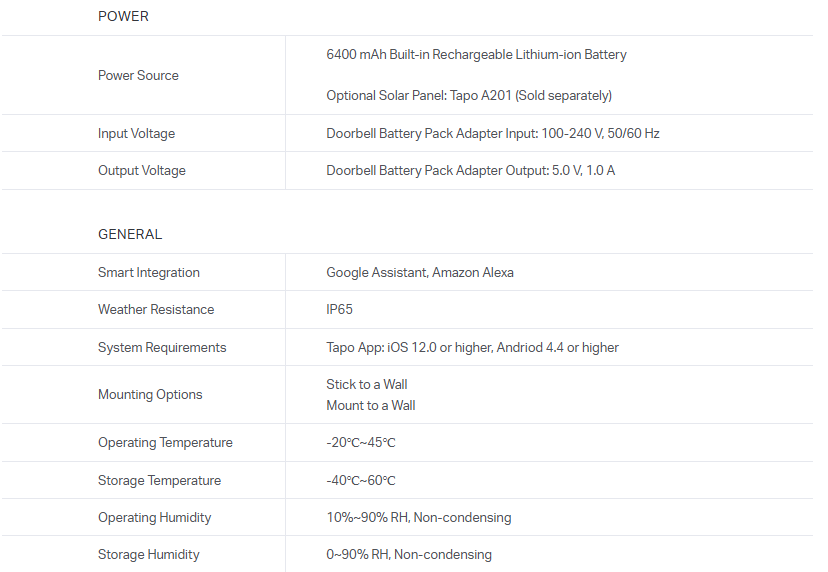Click the POWER section heading
The width and height of the screenshot is (828, 572).
123,16
